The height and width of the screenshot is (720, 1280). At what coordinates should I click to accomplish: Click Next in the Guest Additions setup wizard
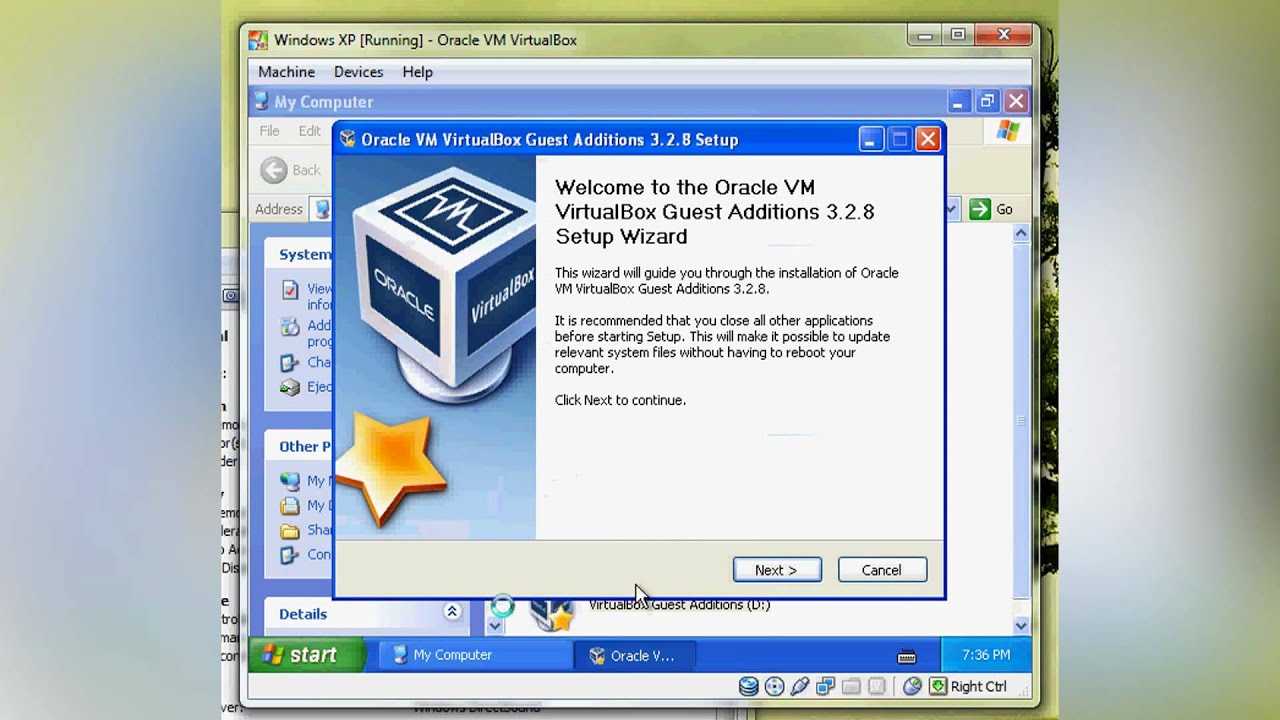777,570
